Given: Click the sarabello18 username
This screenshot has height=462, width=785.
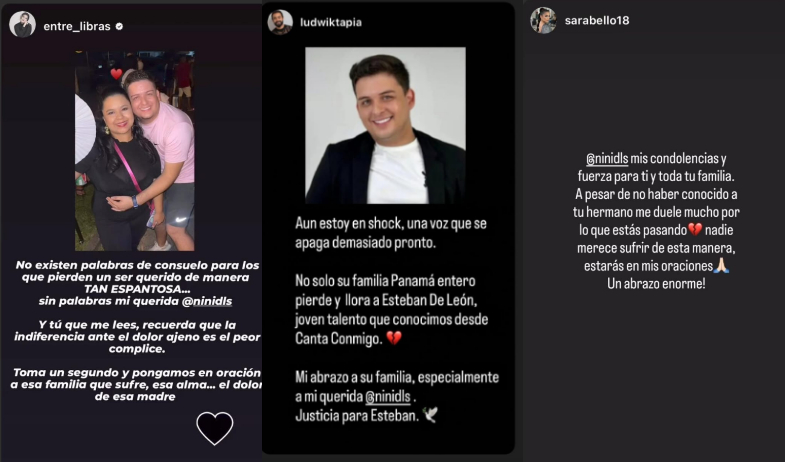Looking at the screenshot, I should click(x=597, y=21).
